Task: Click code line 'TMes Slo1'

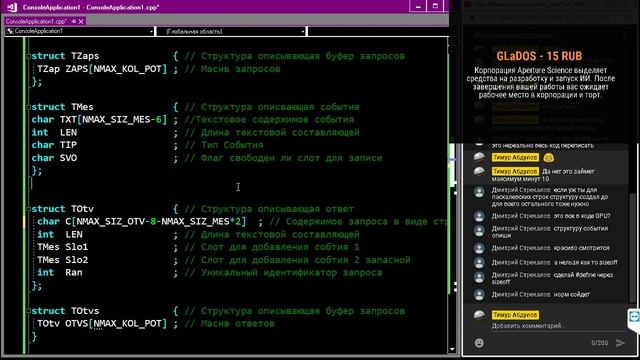Action: pyautogui.click(x=62, y=247)
